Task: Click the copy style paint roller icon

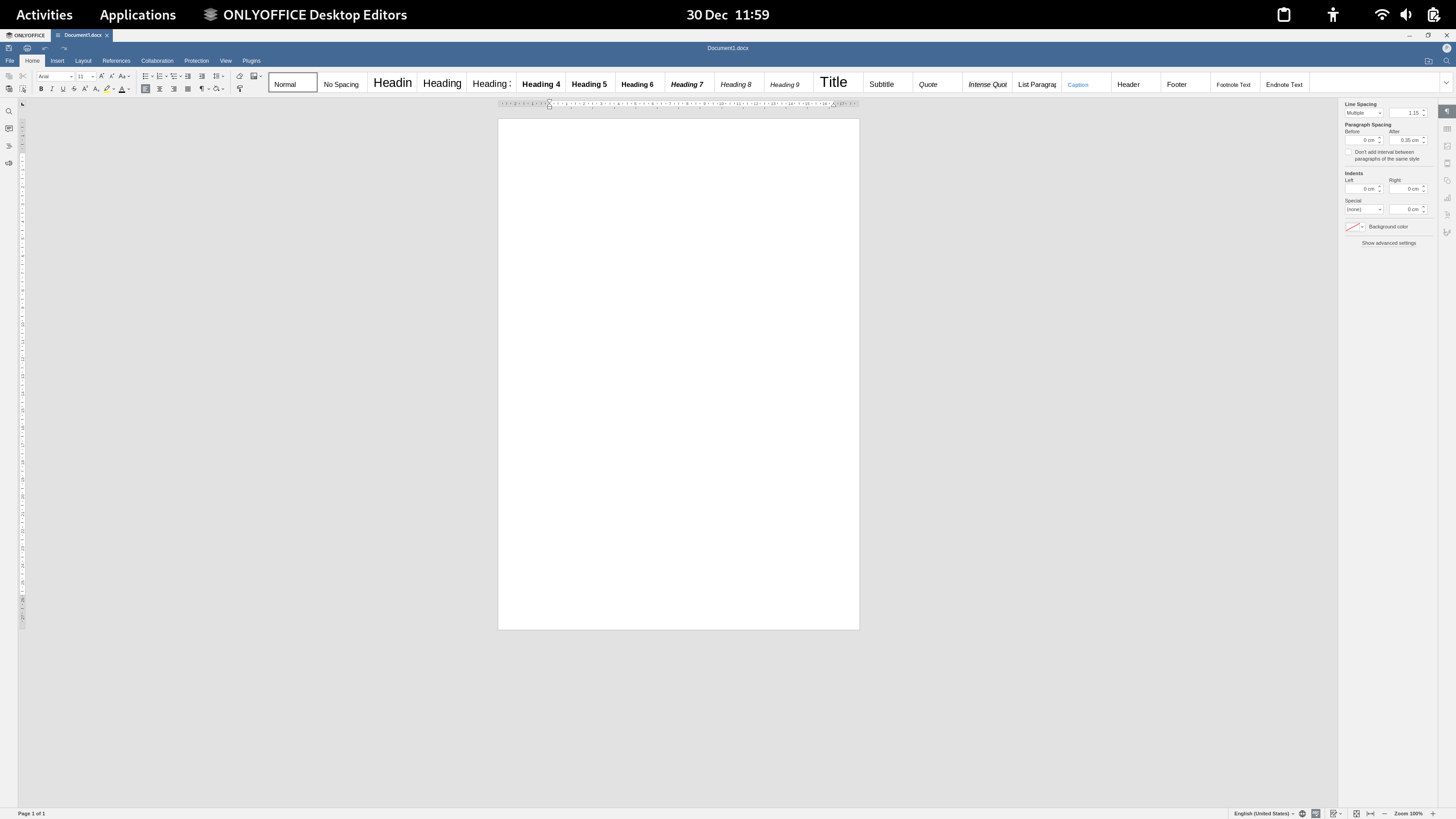Action: (240, 89)
